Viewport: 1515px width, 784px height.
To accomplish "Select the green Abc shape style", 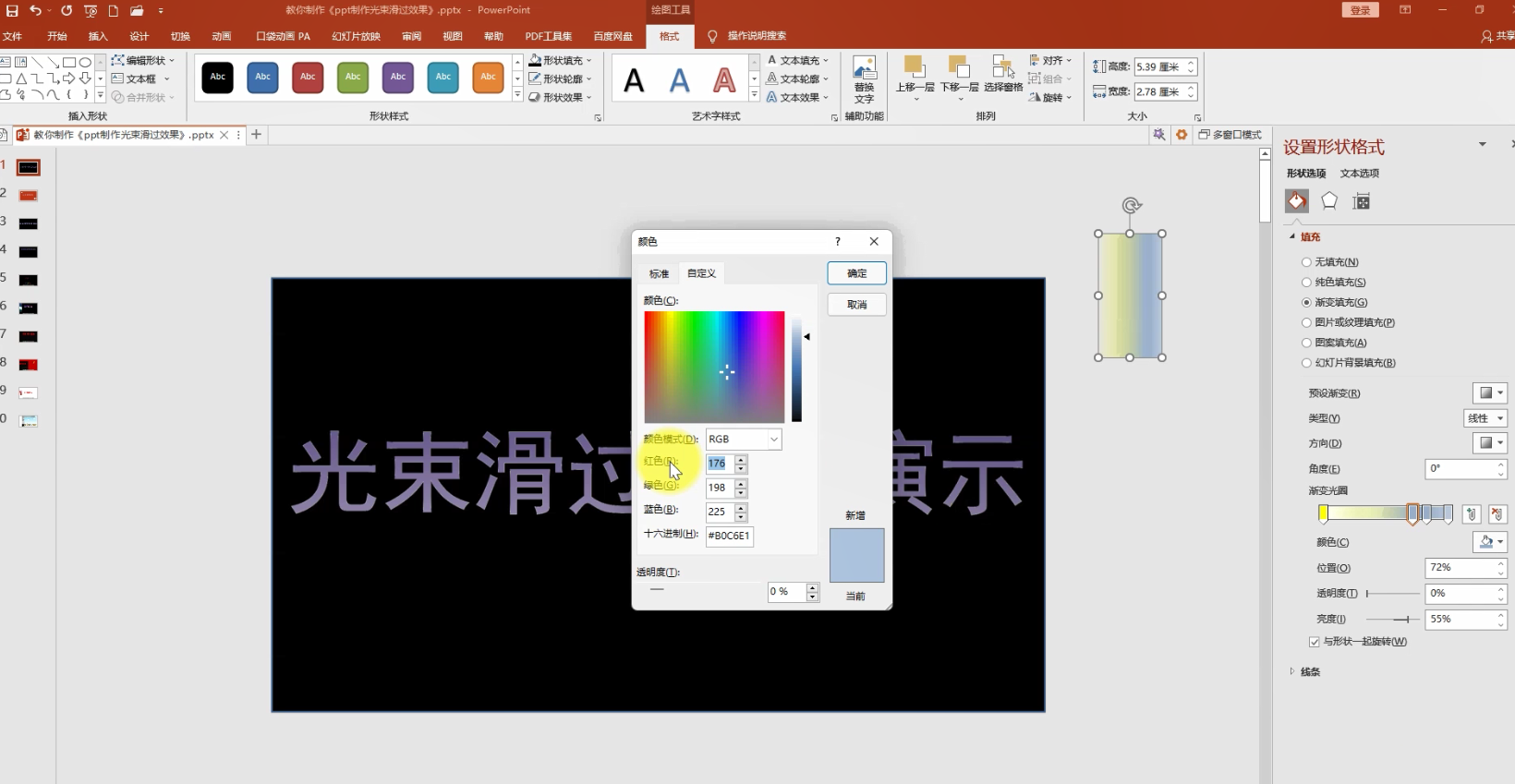I will 353,78.
